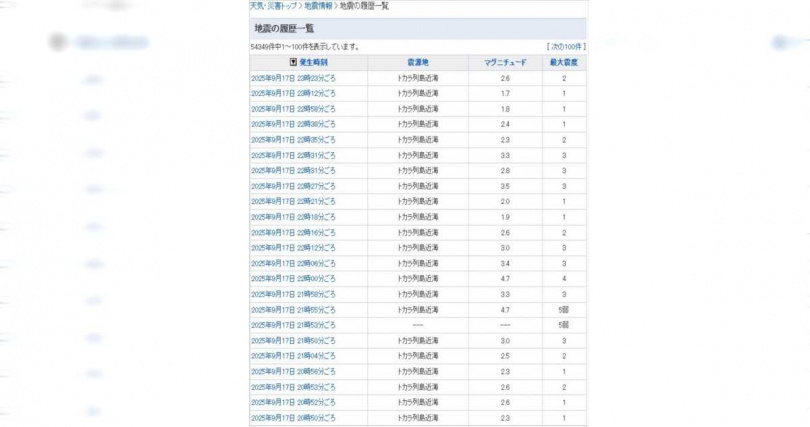The width and height of the screenshot is (810, 427).
Task: View the 22時06分ごろ earthquake report
Action: tap(293, 263)
